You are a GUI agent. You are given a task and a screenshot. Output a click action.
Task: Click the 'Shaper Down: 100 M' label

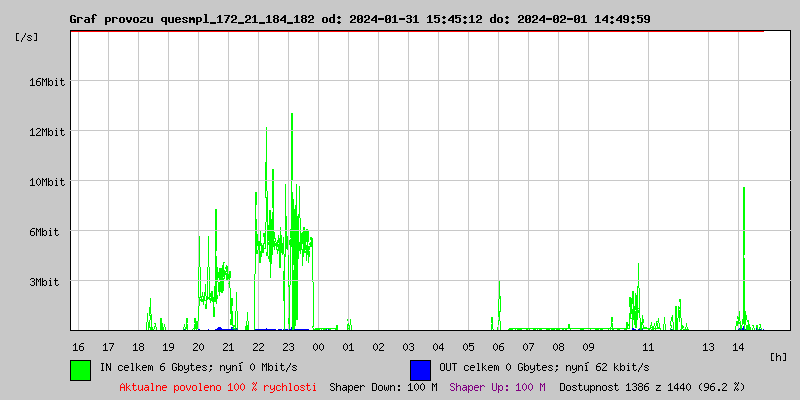[383, 387]
